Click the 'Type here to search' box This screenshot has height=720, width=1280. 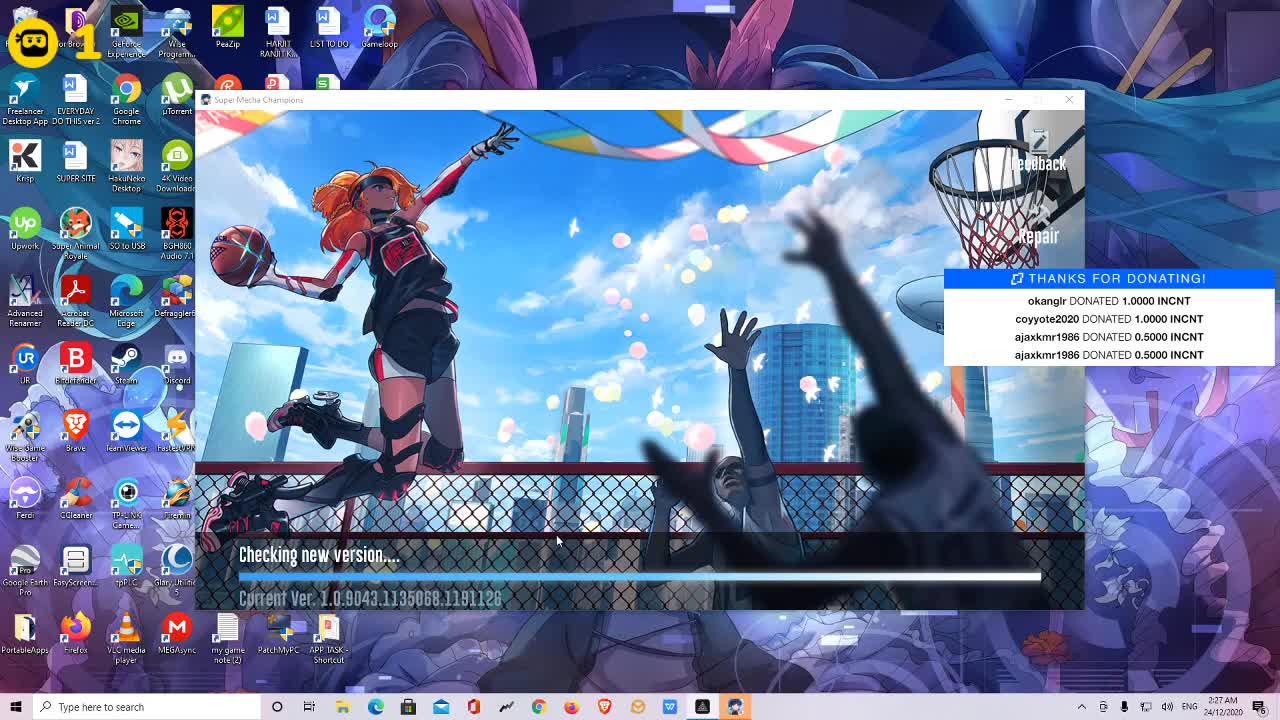(x=146, y=707)
